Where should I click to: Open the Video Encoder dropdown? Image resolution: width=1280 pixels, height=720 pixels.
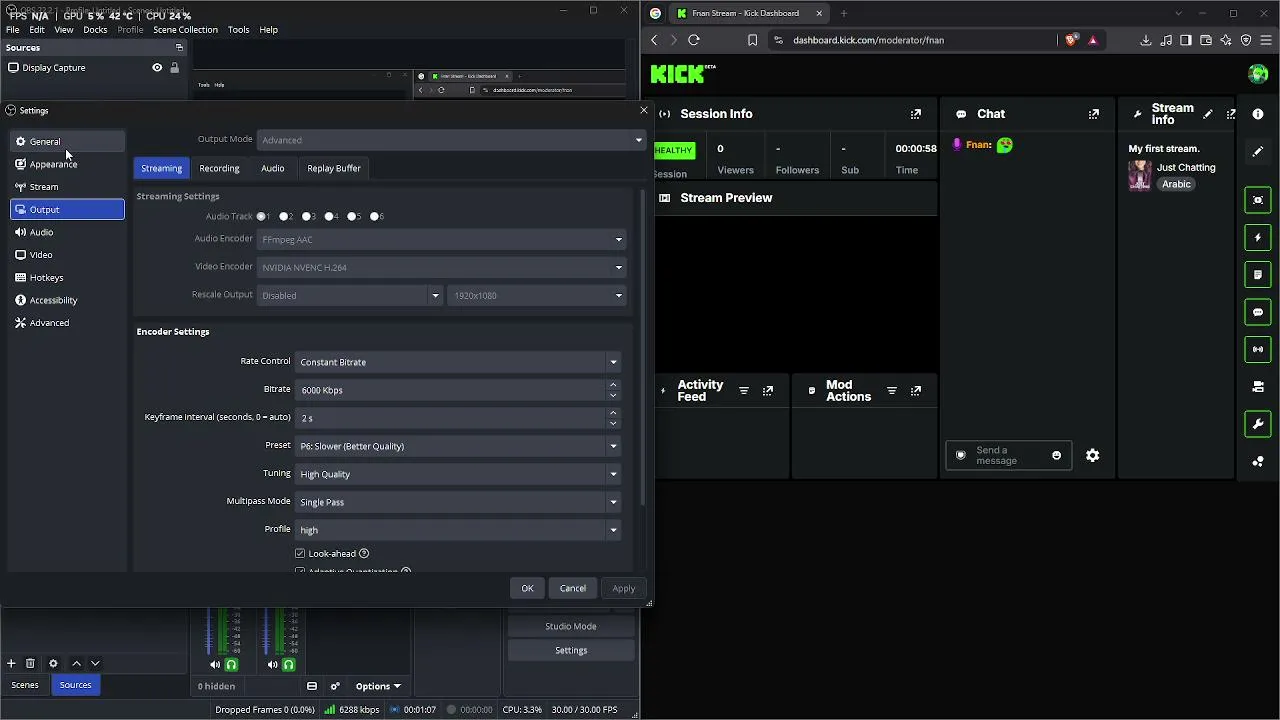441,267
